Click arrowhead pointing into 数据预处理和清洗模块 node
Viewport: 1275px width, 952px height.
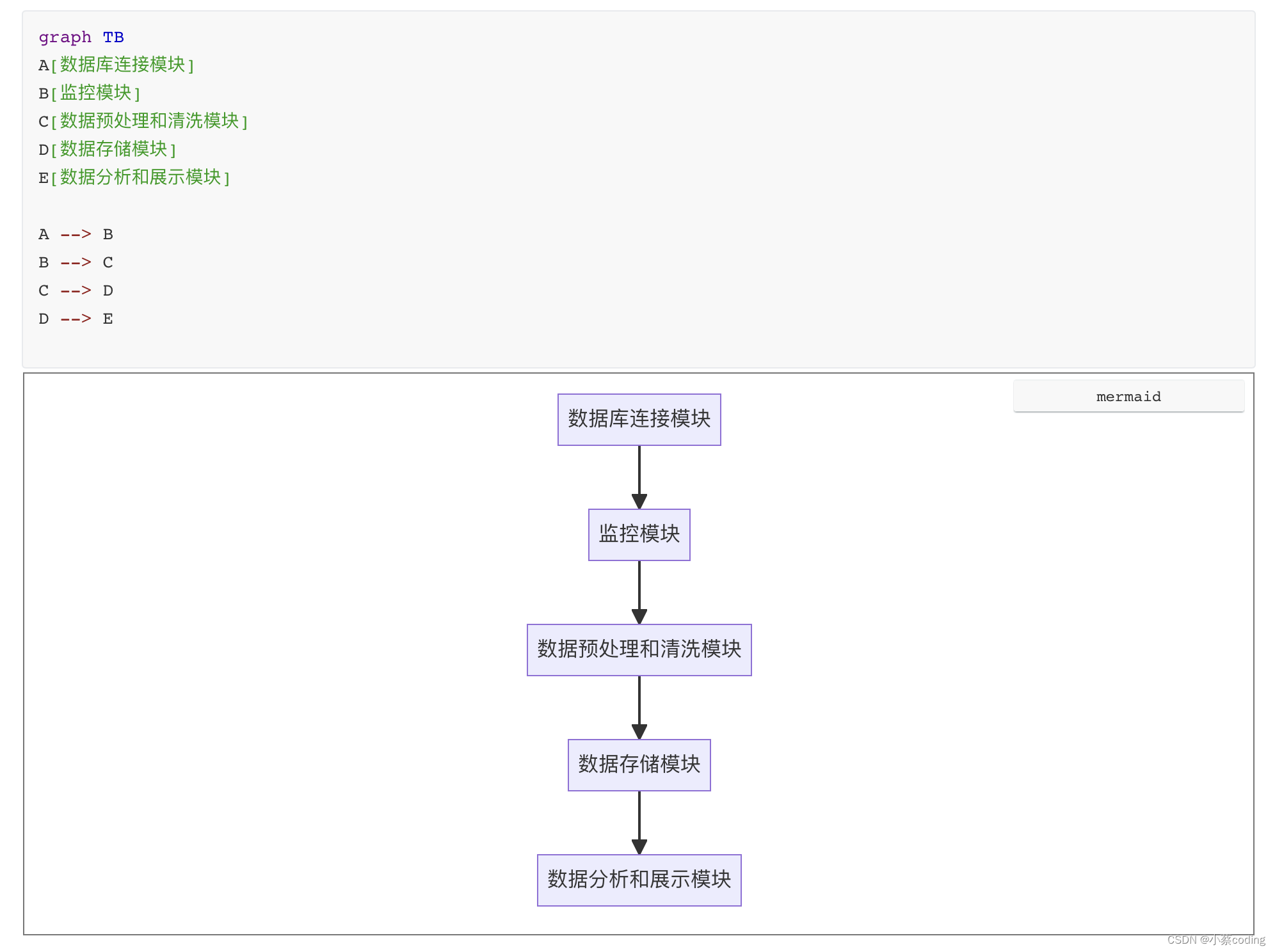pos(639,617)
